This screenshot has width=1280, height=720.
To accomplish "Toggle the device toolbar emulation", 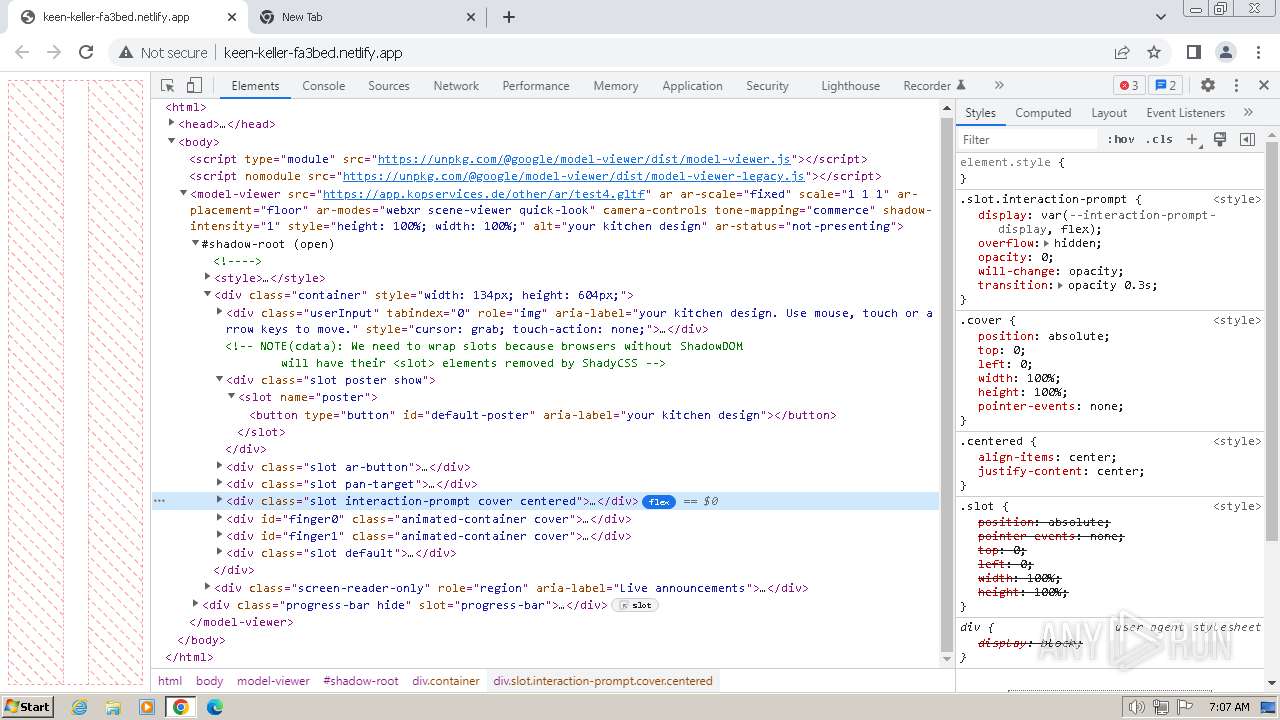I will pyautogui.click(x=195, y=85).
